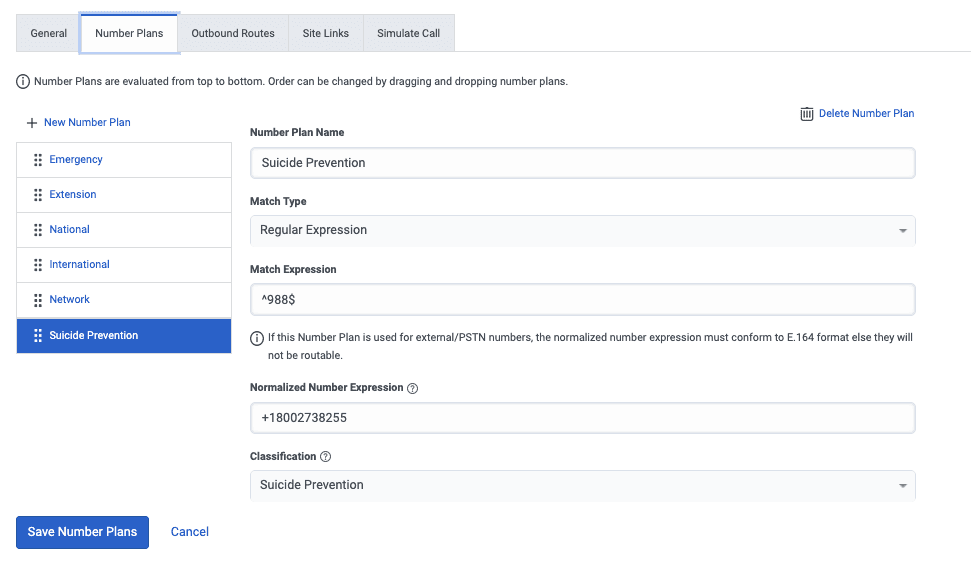Open the Match Type dropdown
The height and width of the screenshot is (579, 971).
pos(582,230)
